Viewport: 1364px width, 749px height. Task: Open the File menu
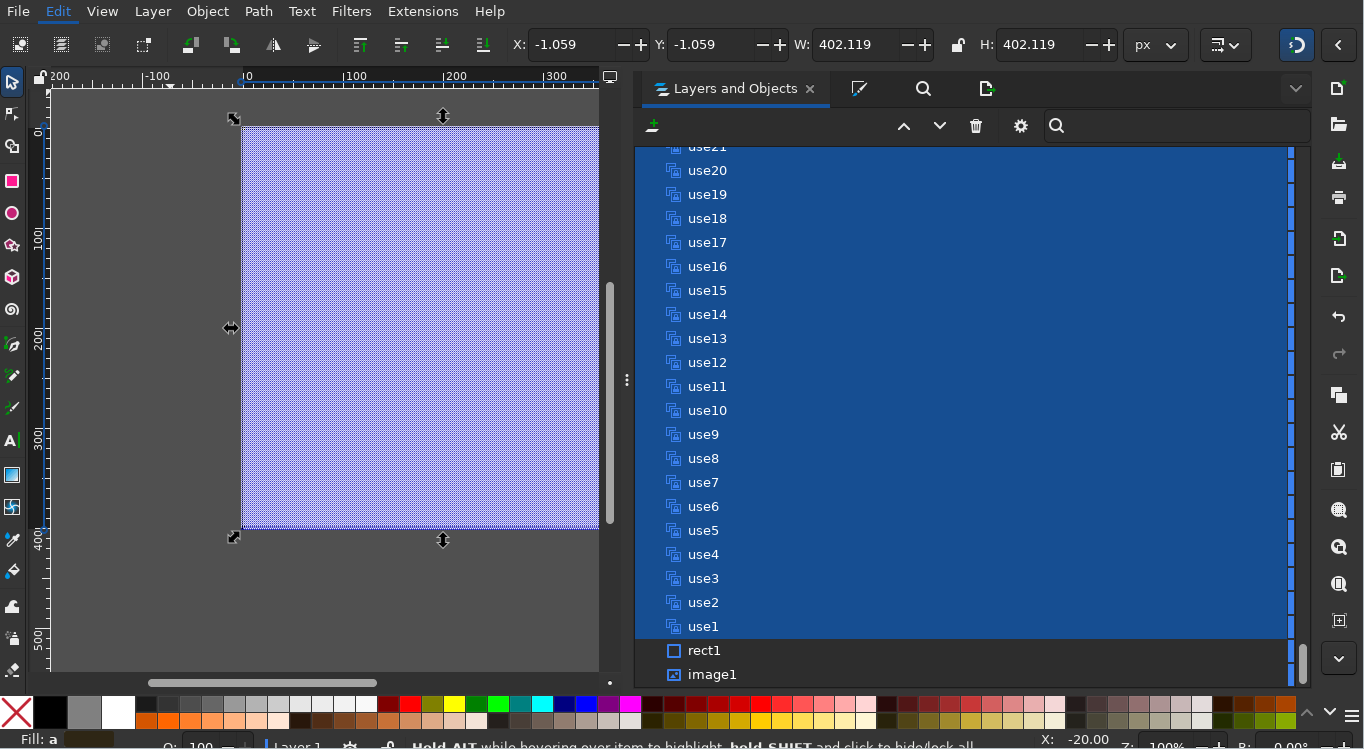18,11
